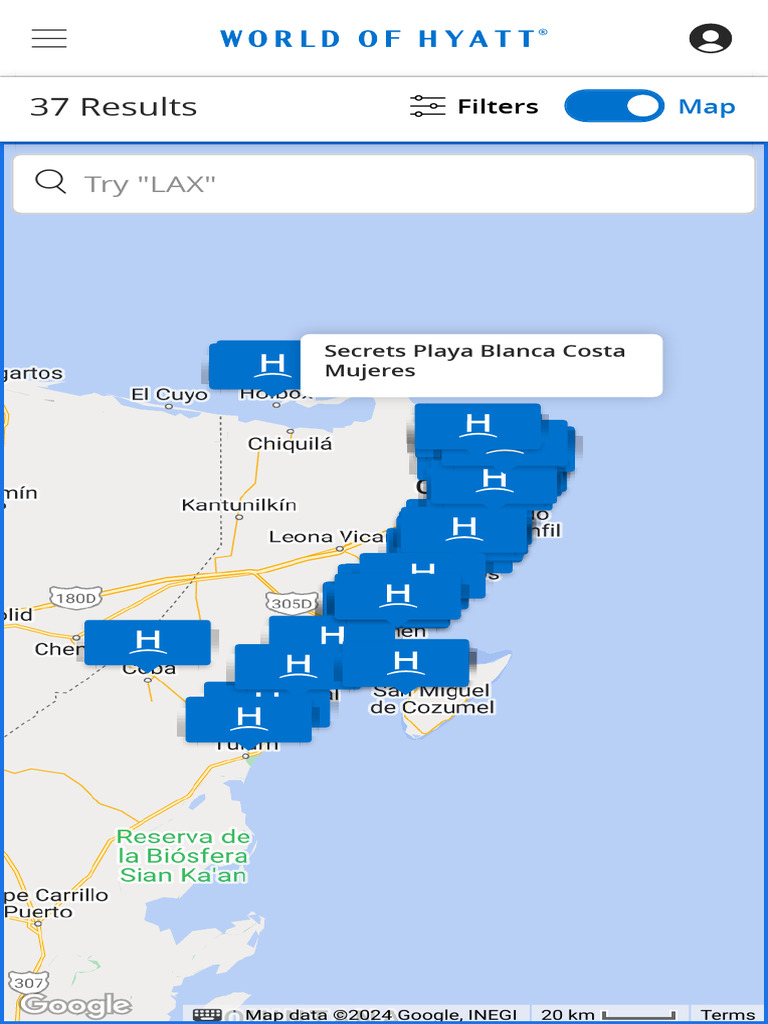Click the World of Hyatt logo

[x=383, y=39]
